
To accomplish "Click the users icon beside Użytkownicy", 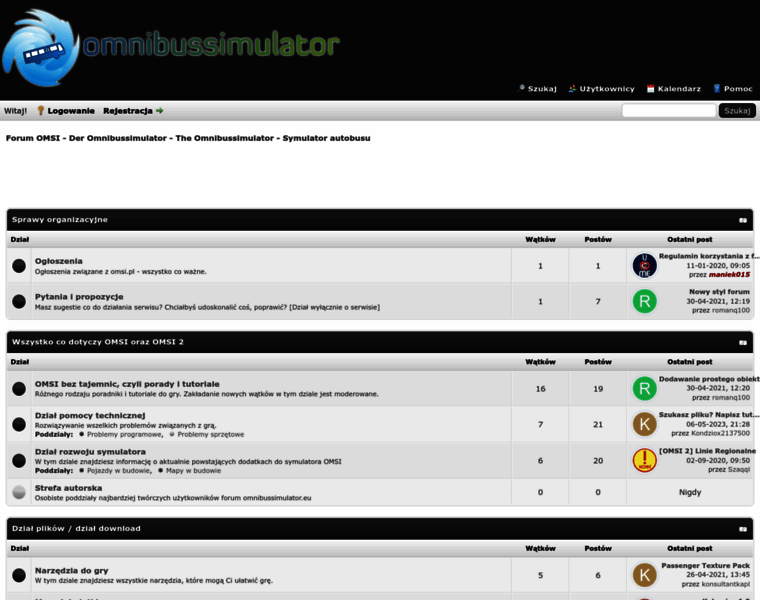I will (x=572, y=89).
